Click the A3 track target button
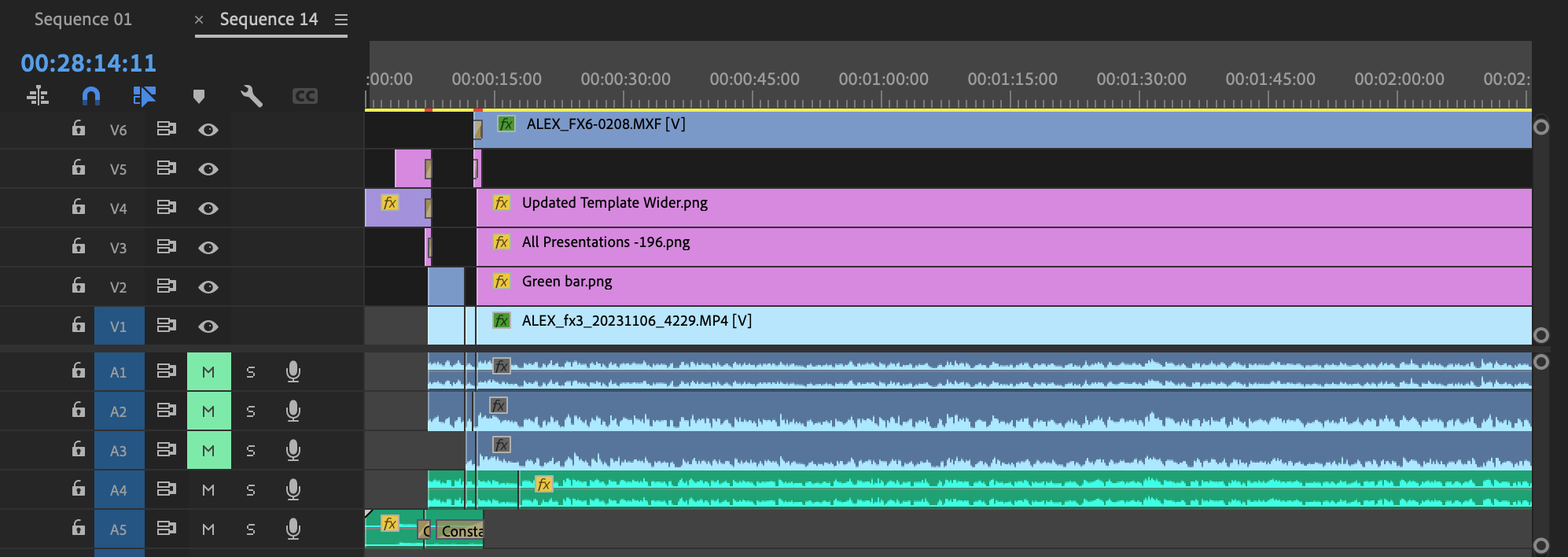The width and height of the screenshot is (1568, 557). [119, 451]
